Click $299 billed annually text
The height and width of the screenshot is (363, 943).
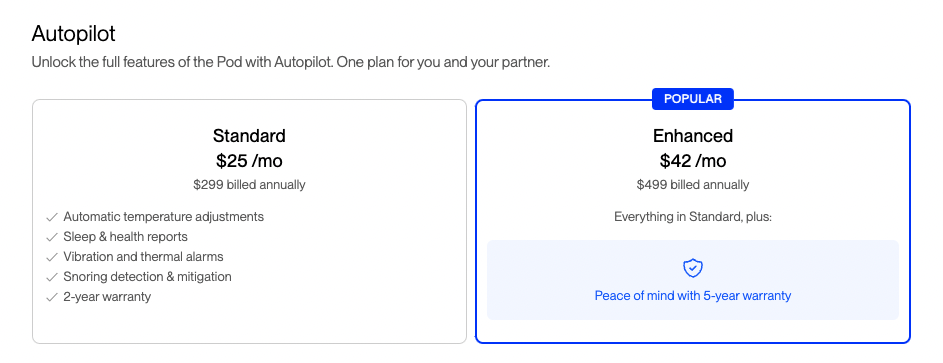[249, 185]
